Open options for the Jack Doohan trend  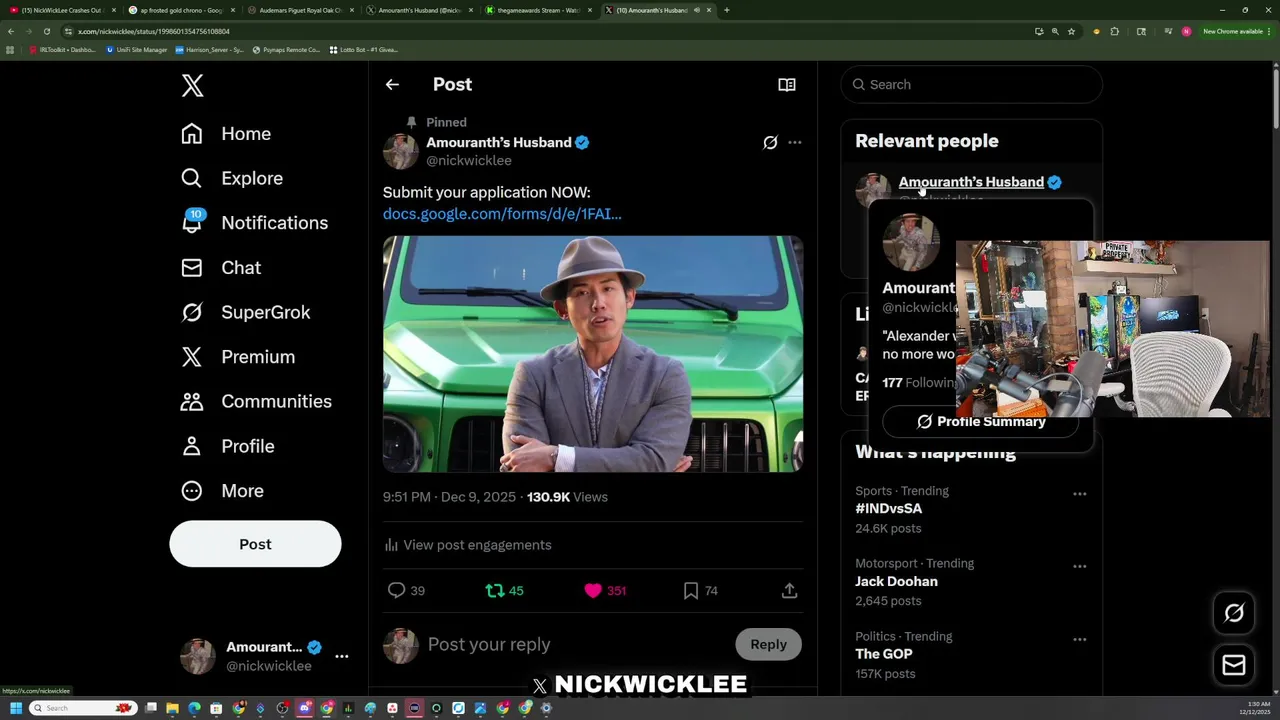1080,567
